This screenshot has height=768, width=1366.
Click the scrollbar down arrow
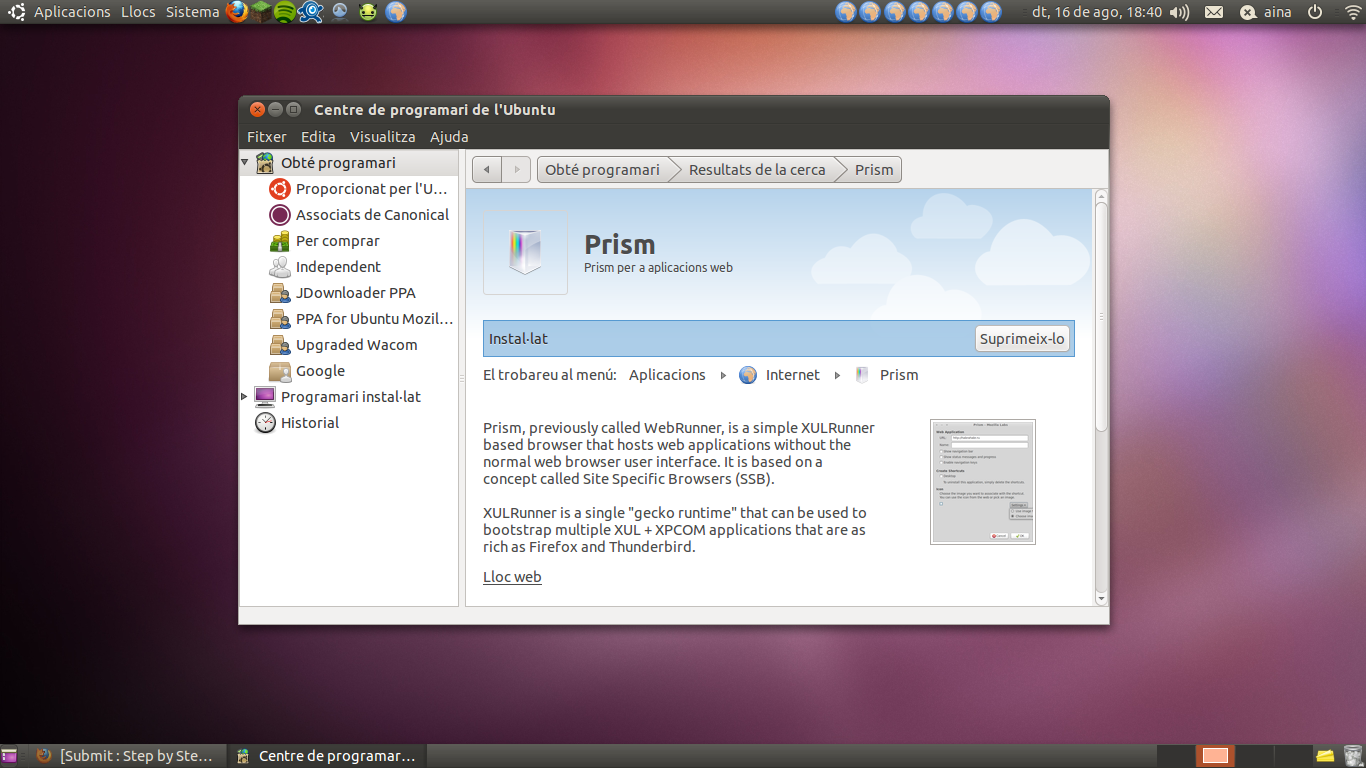click(x=1101, y=598)
